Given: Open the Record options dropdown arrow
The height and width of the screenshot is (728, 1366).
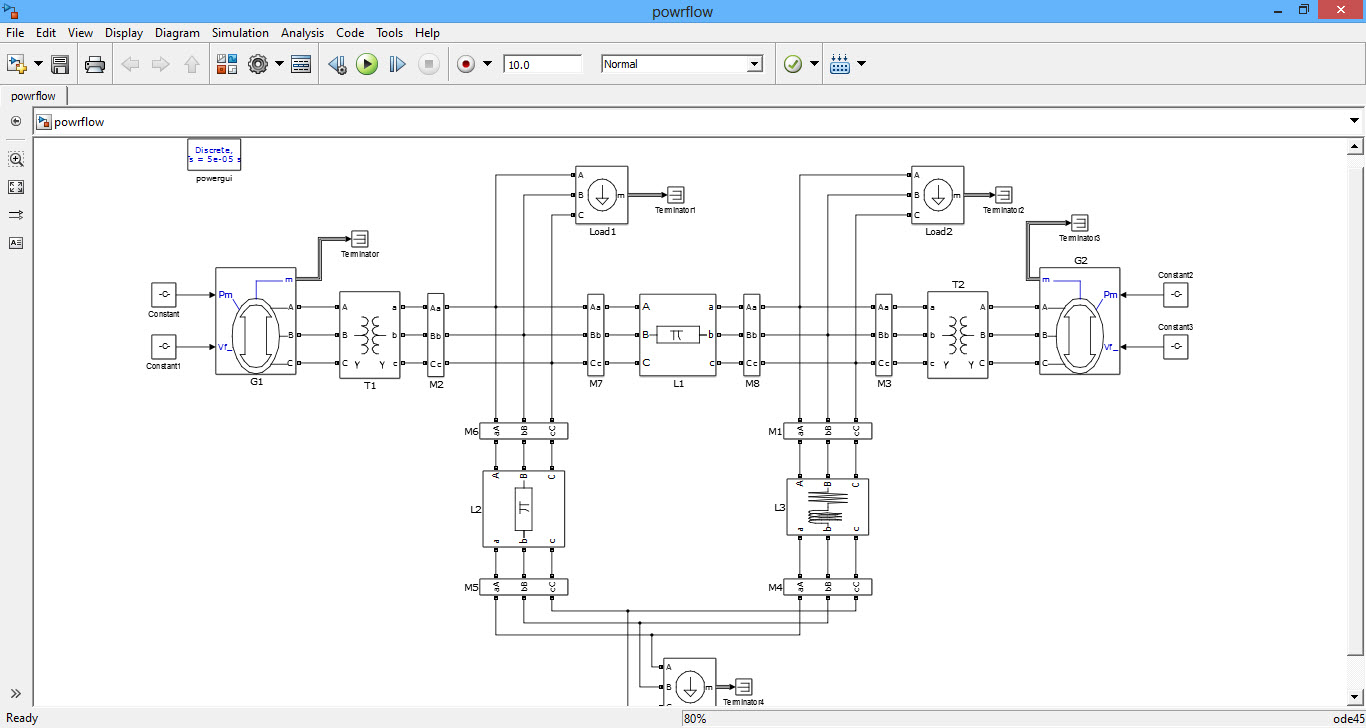Looking at the screenshot, I should 487,64.
